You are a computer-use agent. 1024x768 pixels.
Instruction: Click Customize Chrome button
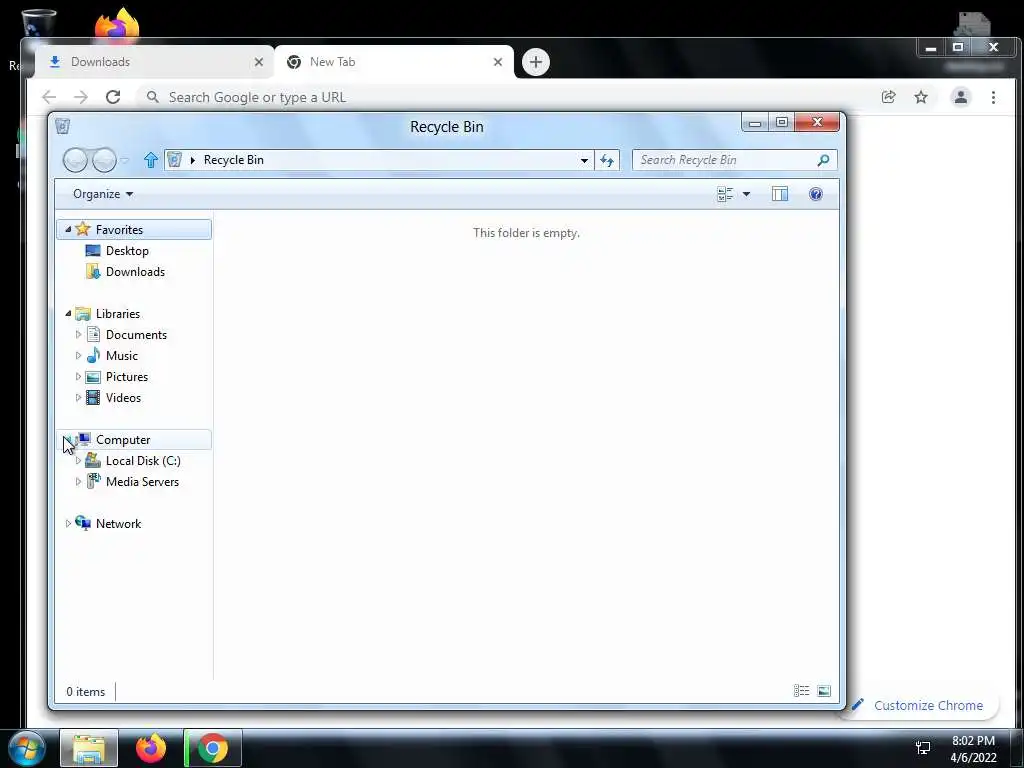919,705
